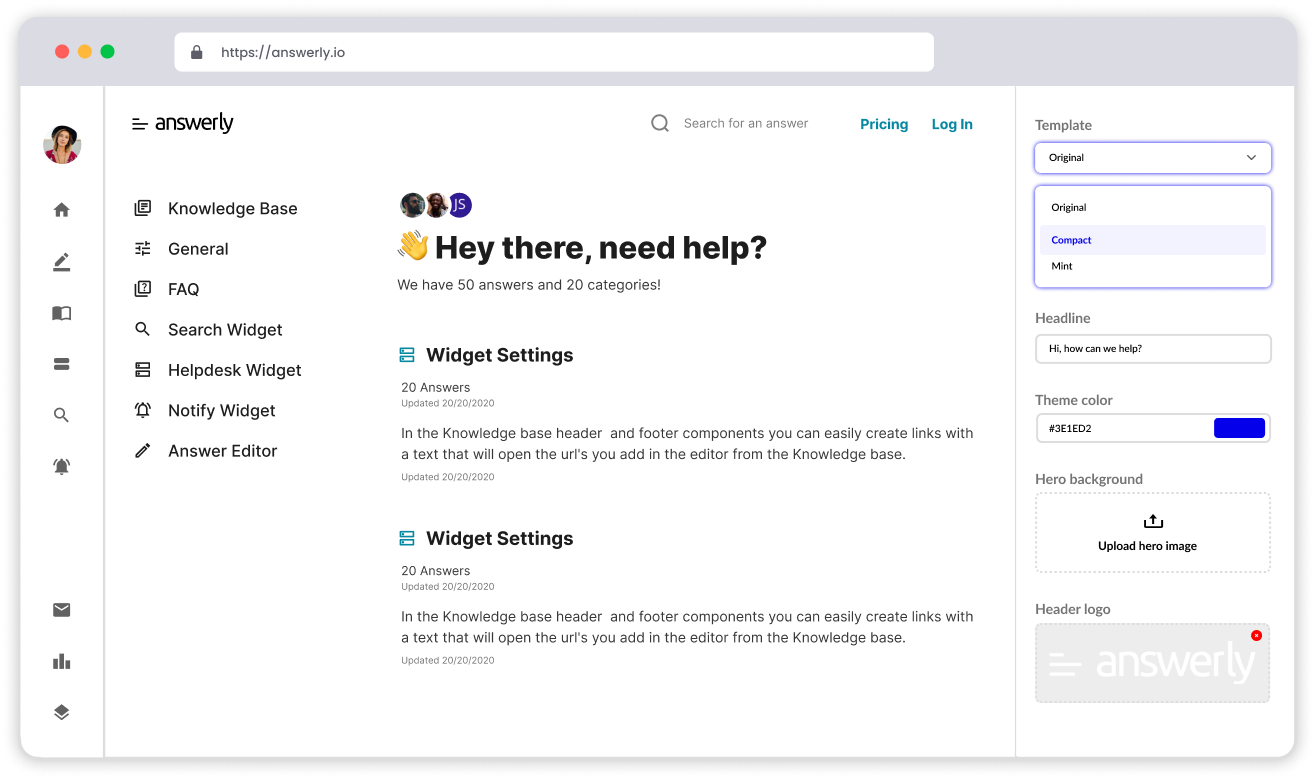Click the upload arrow icon in Hero background
The image size is (1315, 779).
(x=1153, y=521)
